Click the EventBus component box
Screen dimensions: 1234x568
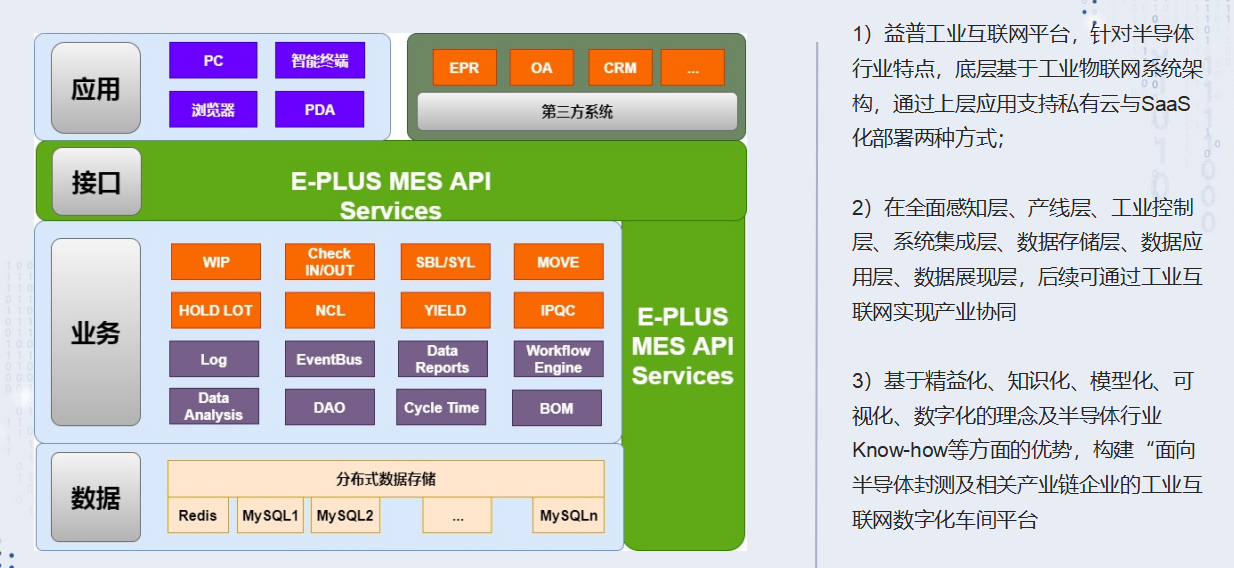(330, 359)
